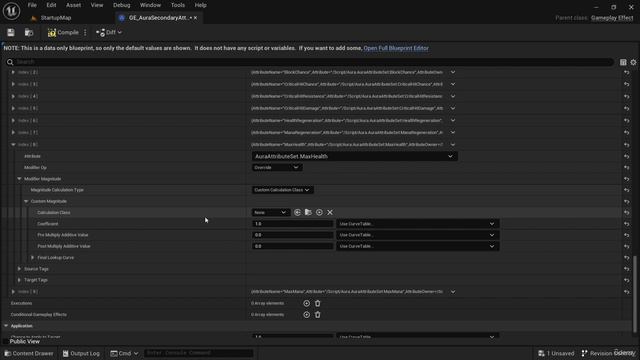Expand Index [5] modifier row
Screen dimensions: 640x360
point(13,108)
